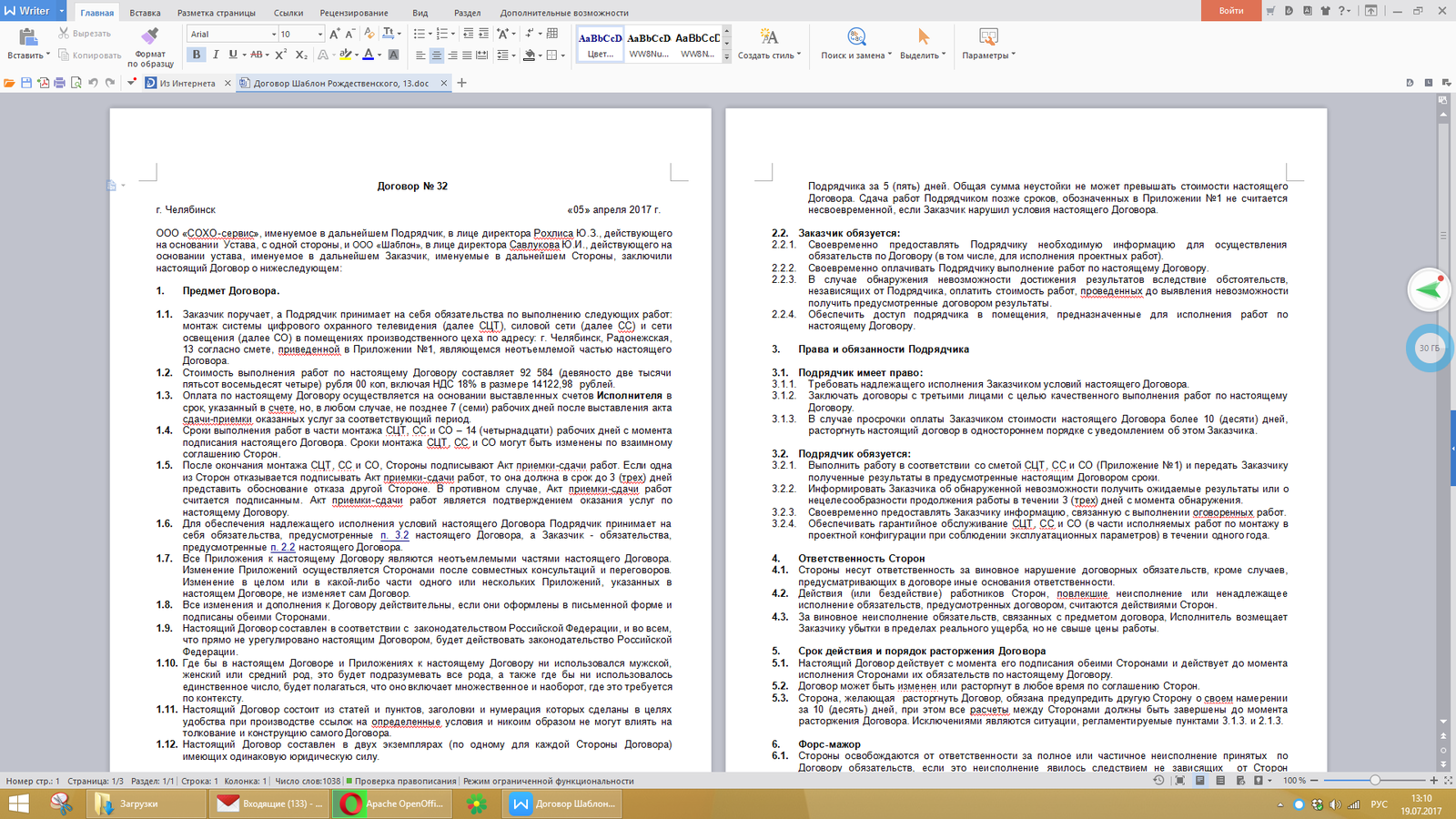1456x819 pixels.
Task: Switch to the Вид tab
Action: (420, 13)
